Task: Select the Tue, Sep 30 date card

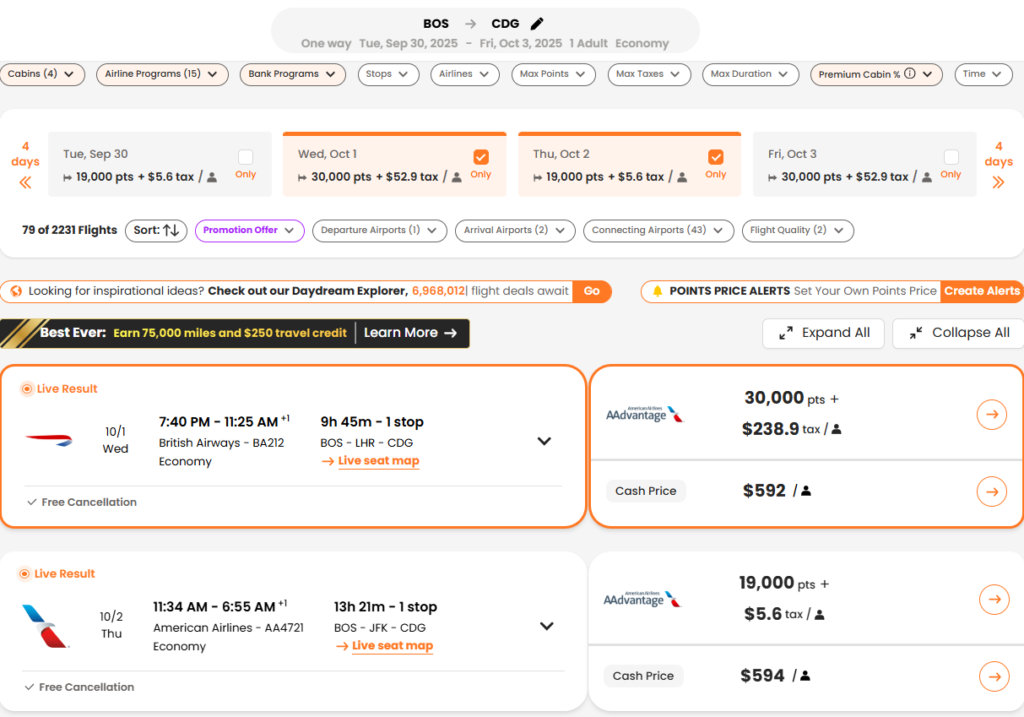Action: tap(160, 165)
